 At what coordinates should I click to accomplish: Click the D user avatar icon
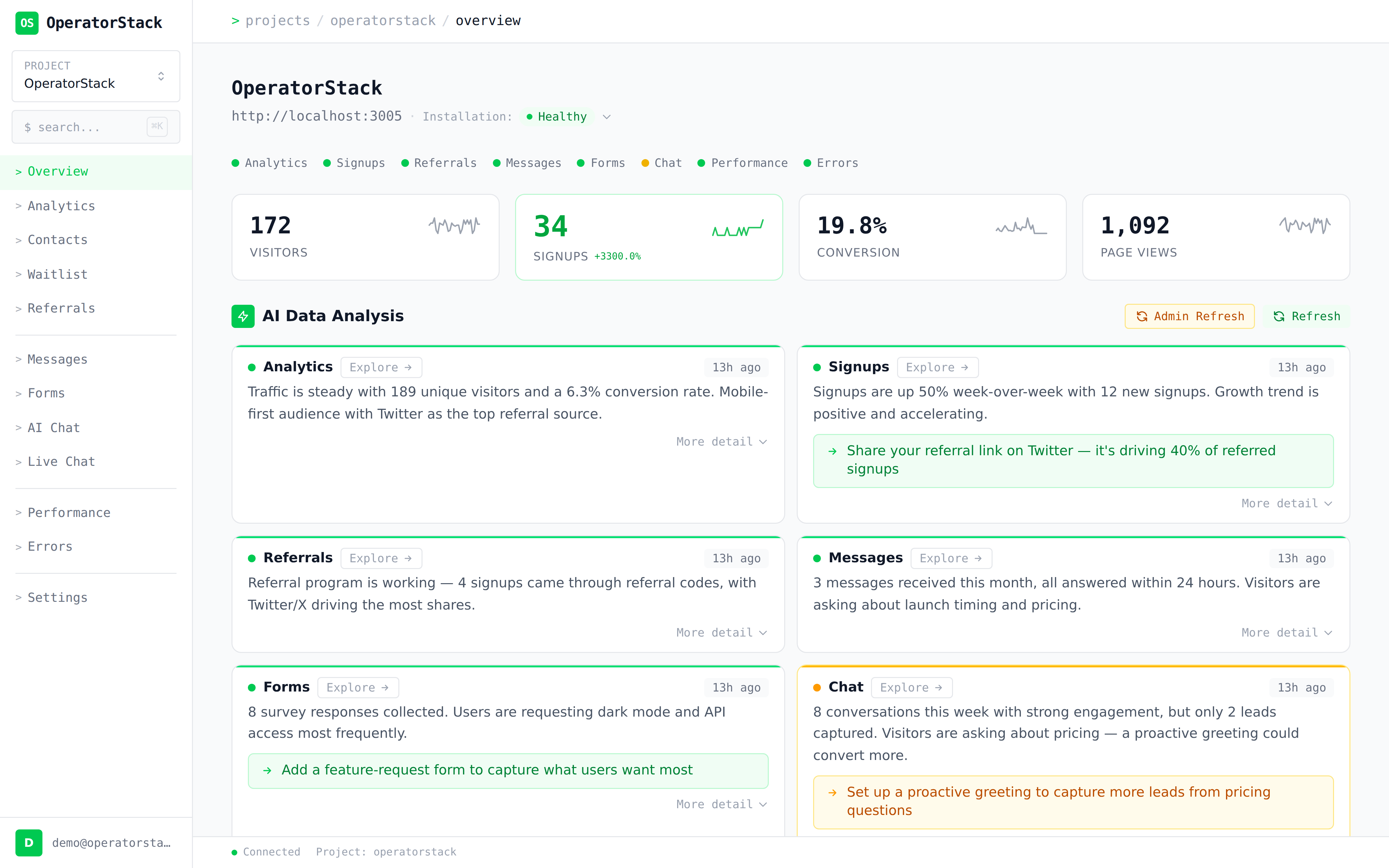tap(29, 842)
